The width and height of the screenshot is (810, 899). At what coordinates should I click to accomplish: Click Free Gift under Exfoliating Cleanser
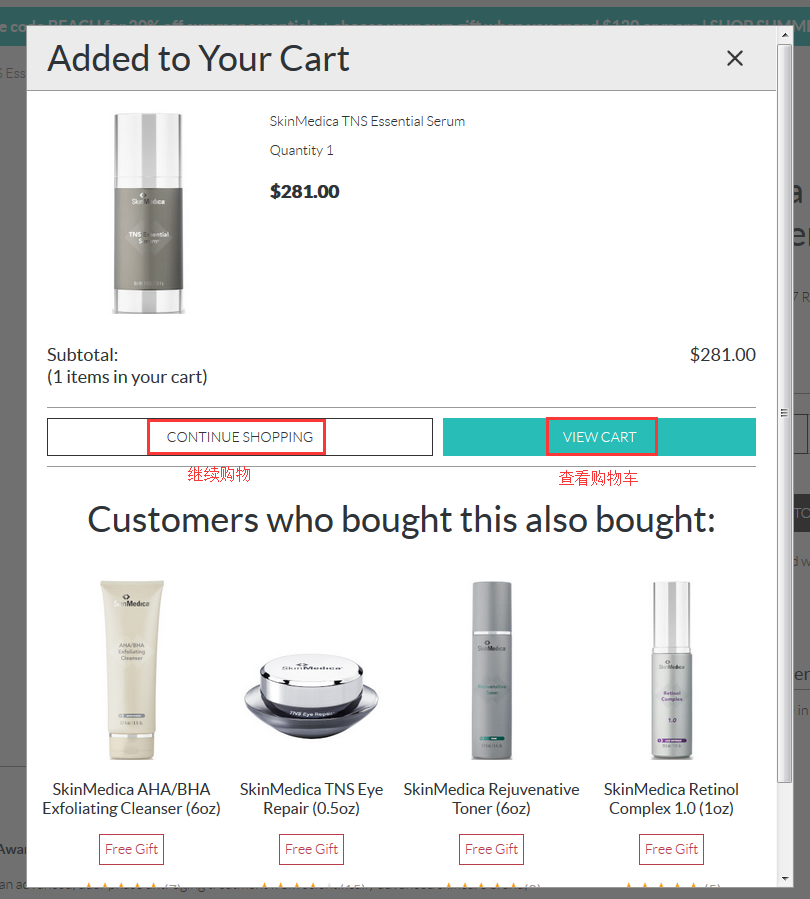point(131,849)
